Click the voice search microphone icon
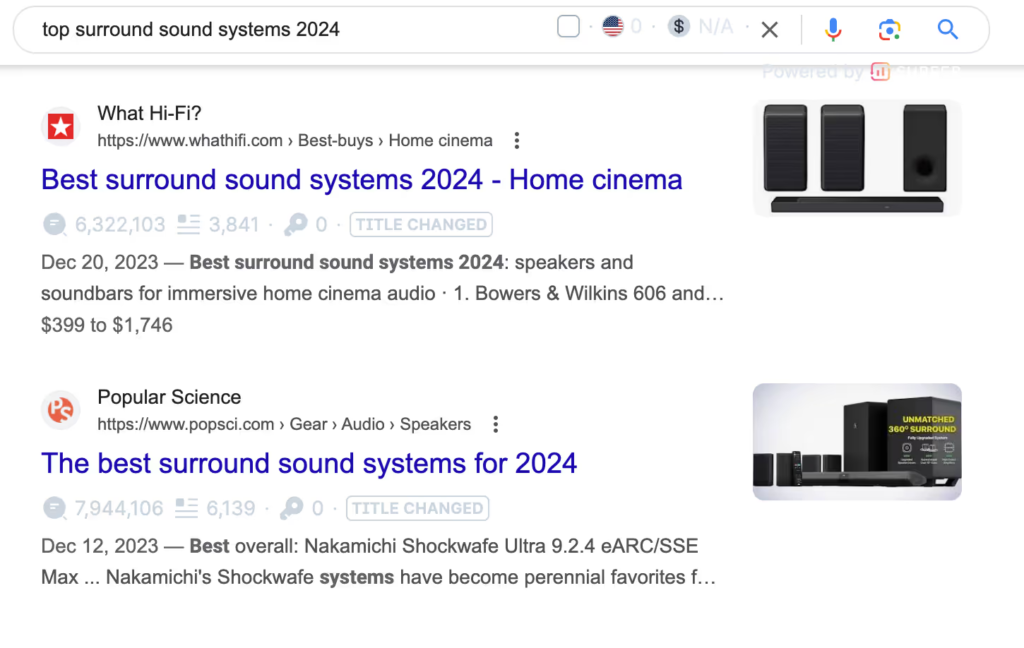Viewport: 1024px width, 648px height. point(833,29)
